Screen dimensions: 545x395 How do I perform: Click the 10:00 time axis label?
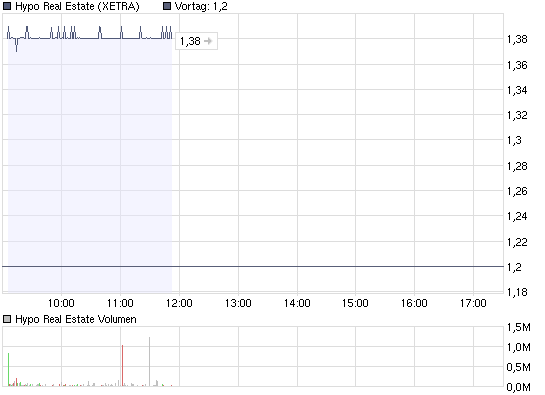click(x=61, y=303)
